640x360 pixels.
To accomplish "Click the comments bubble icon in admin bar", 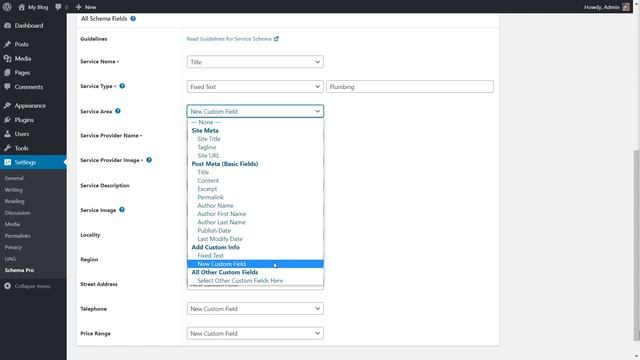I will point(58,7).
